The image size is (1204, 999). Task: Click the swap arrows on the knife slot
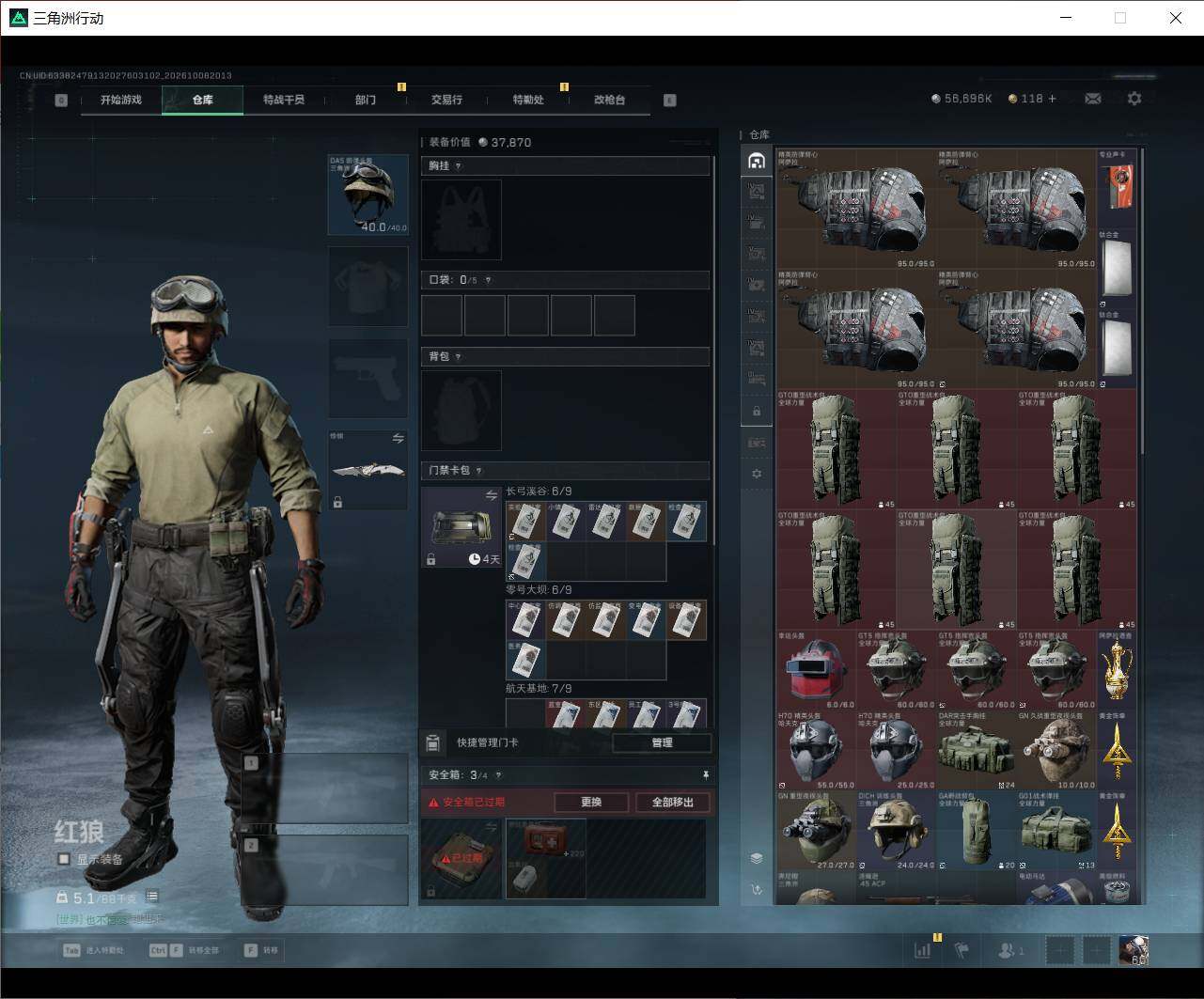pos(398,439)
